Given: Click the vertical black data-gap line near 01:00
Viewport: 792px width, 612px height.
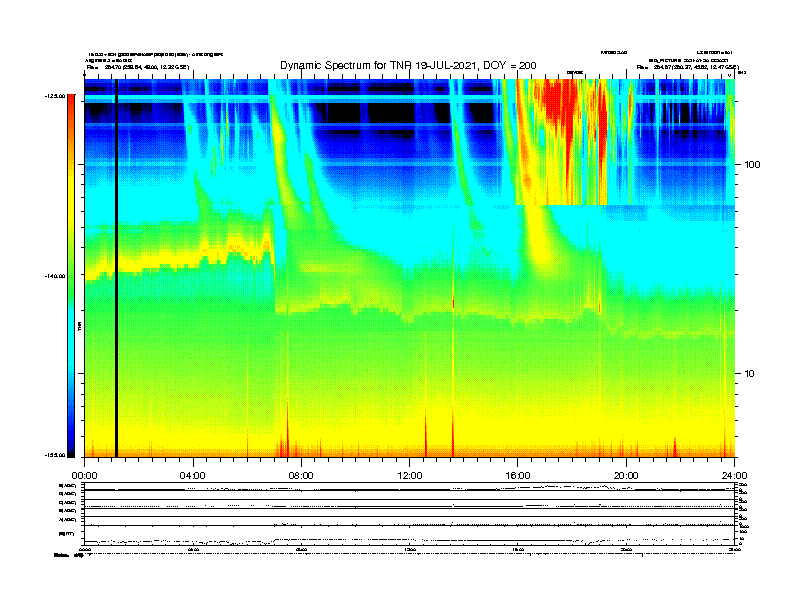Looking at the screenshot, I should click(116, 268).
